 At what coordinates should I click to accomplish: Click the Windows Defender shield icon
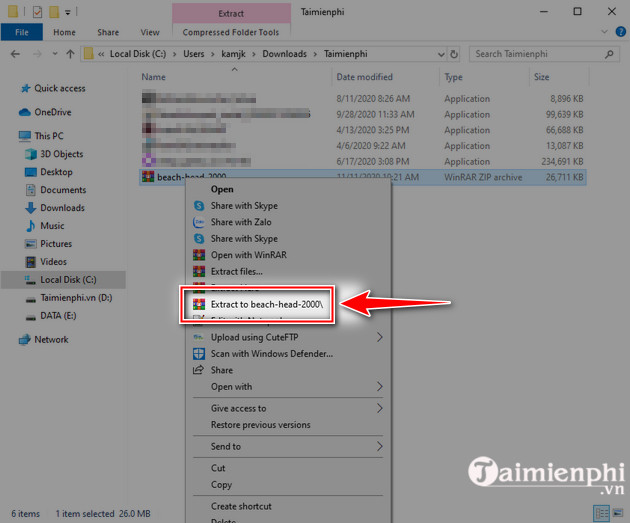(x=199, y=353)
